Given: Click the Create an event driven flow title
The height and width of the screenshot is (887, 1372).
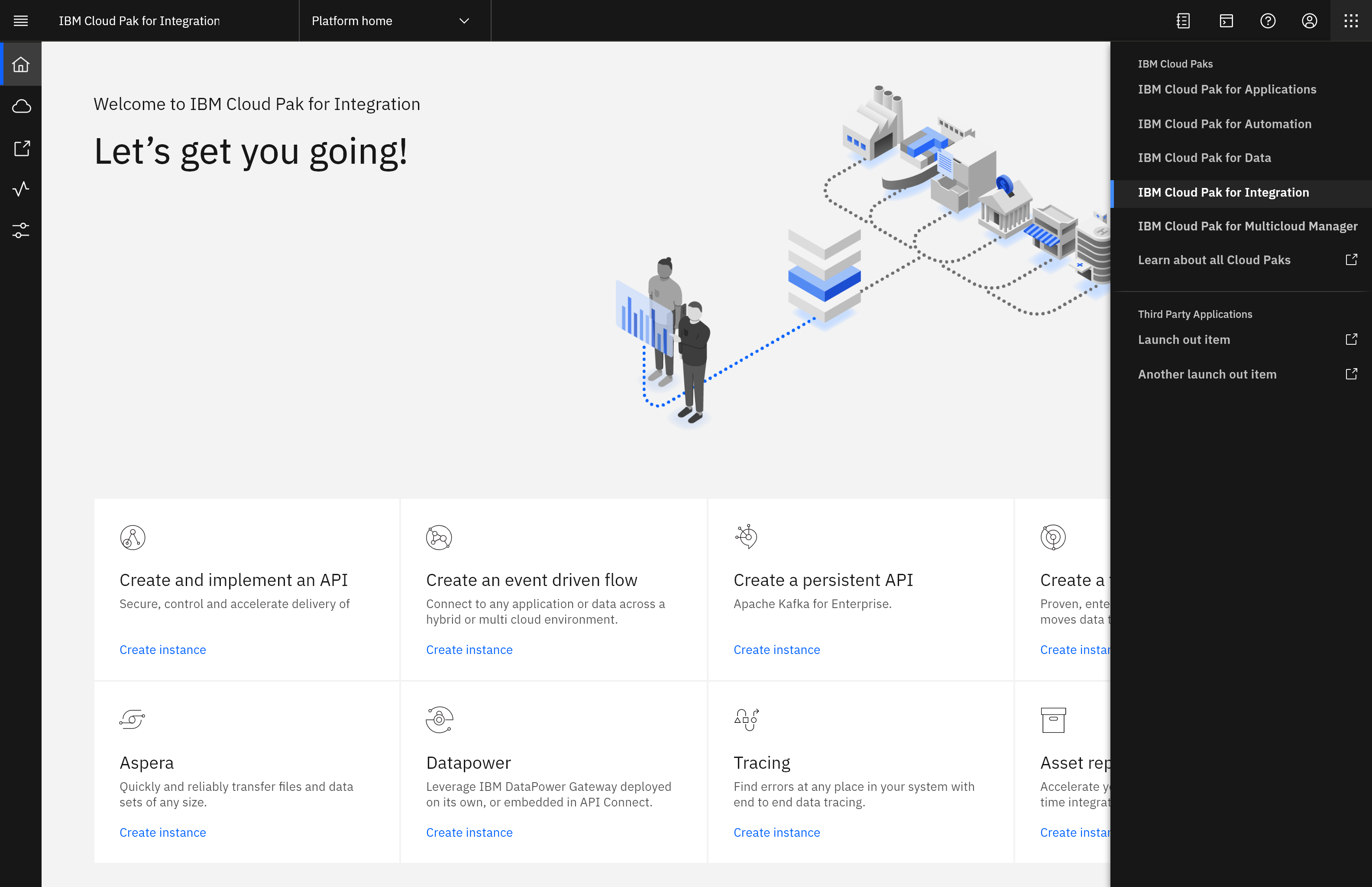Looking at the screenshot, I should [532, 580].
